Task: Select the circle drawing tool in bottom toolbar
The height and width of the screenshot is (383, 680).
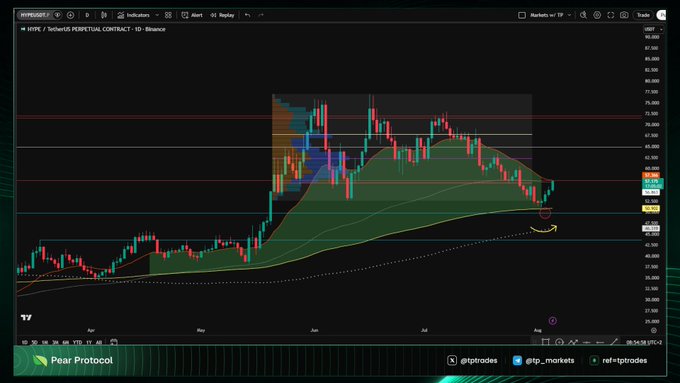Action: [x=559, y=342]
